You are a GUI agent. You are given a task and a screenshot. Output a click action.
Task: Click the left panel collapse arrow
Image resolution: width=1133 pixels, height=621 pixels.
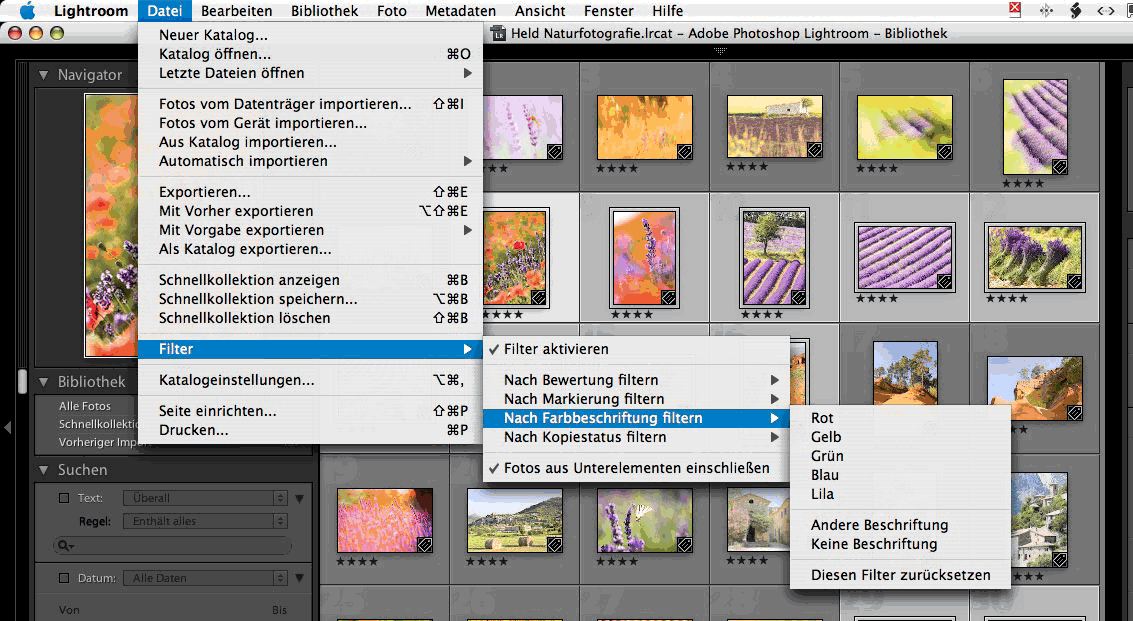click(x=7, y=427)
